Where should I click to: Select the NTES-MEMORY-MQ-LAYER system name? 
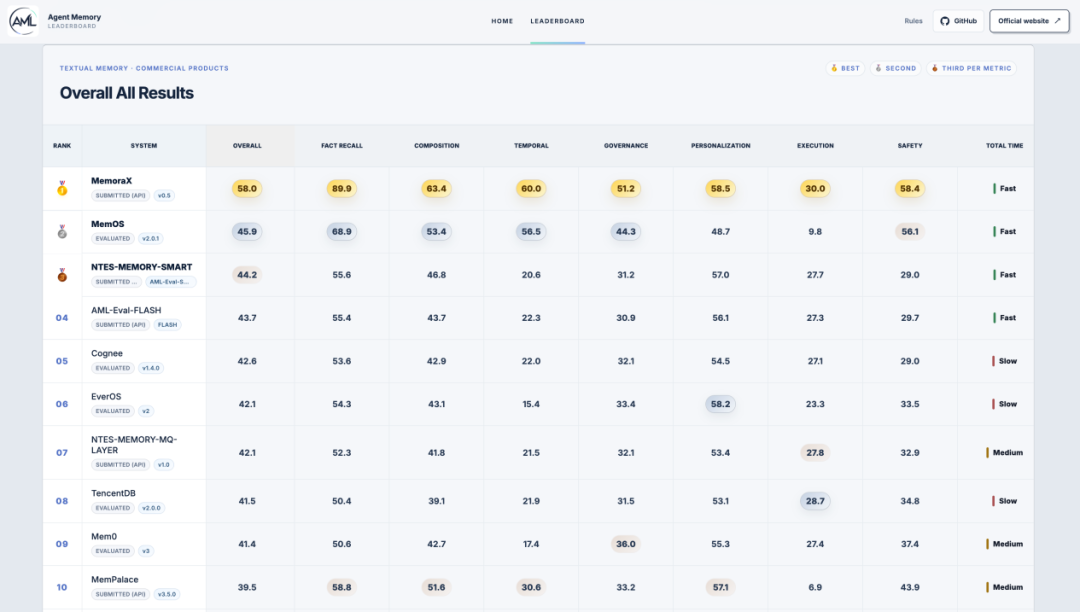pos(134,445)
